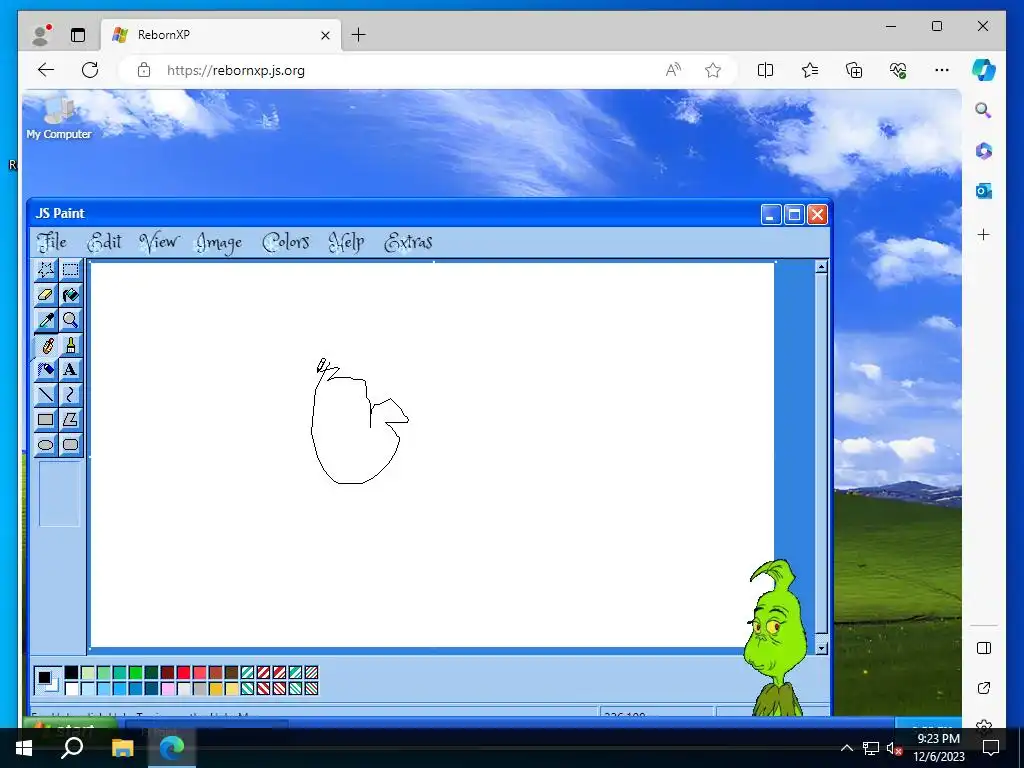Click the foreground/background color indicator box
1024x768 pixels.
(48, 680)
